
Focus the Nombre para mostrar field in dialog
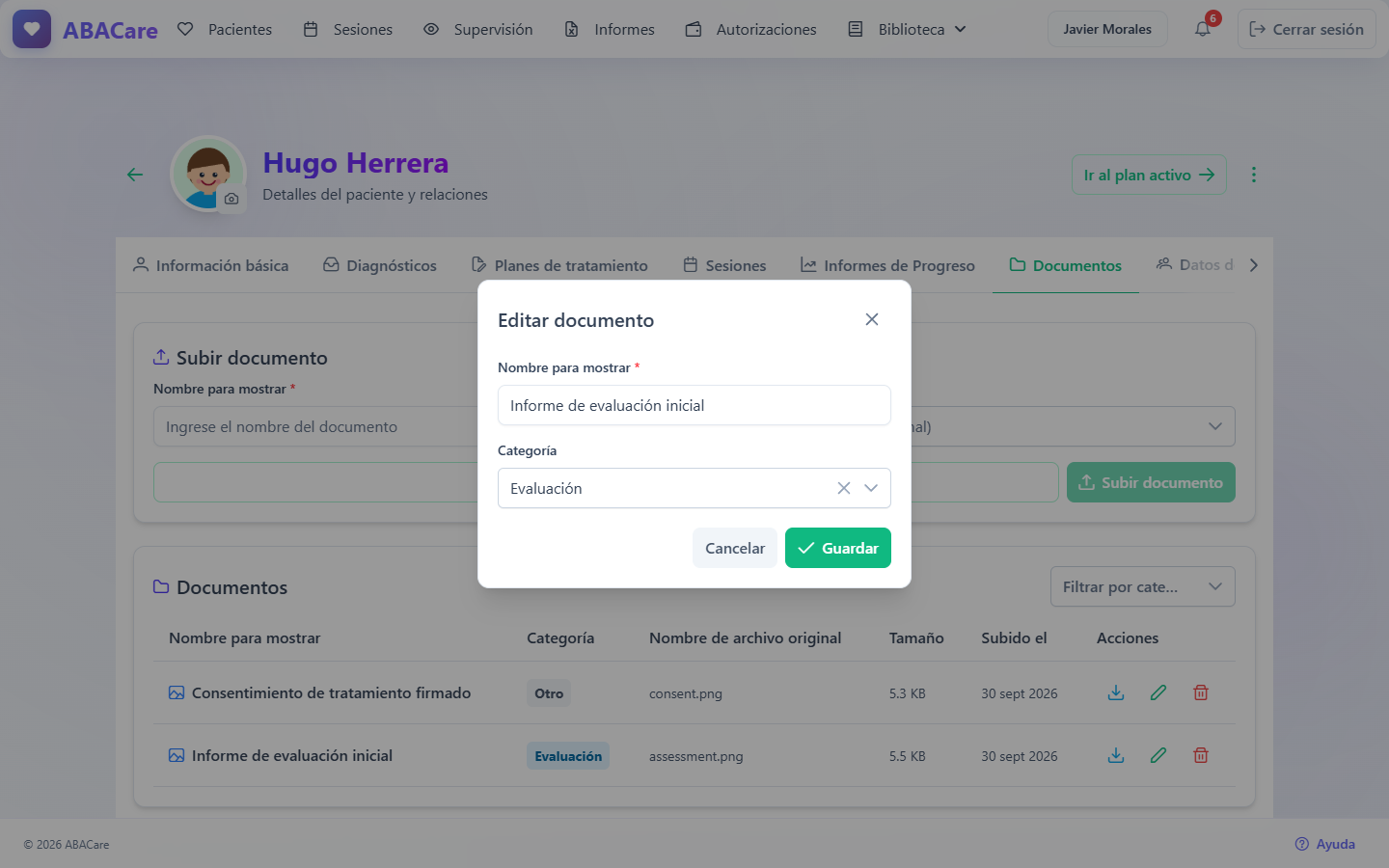[694, 405]
